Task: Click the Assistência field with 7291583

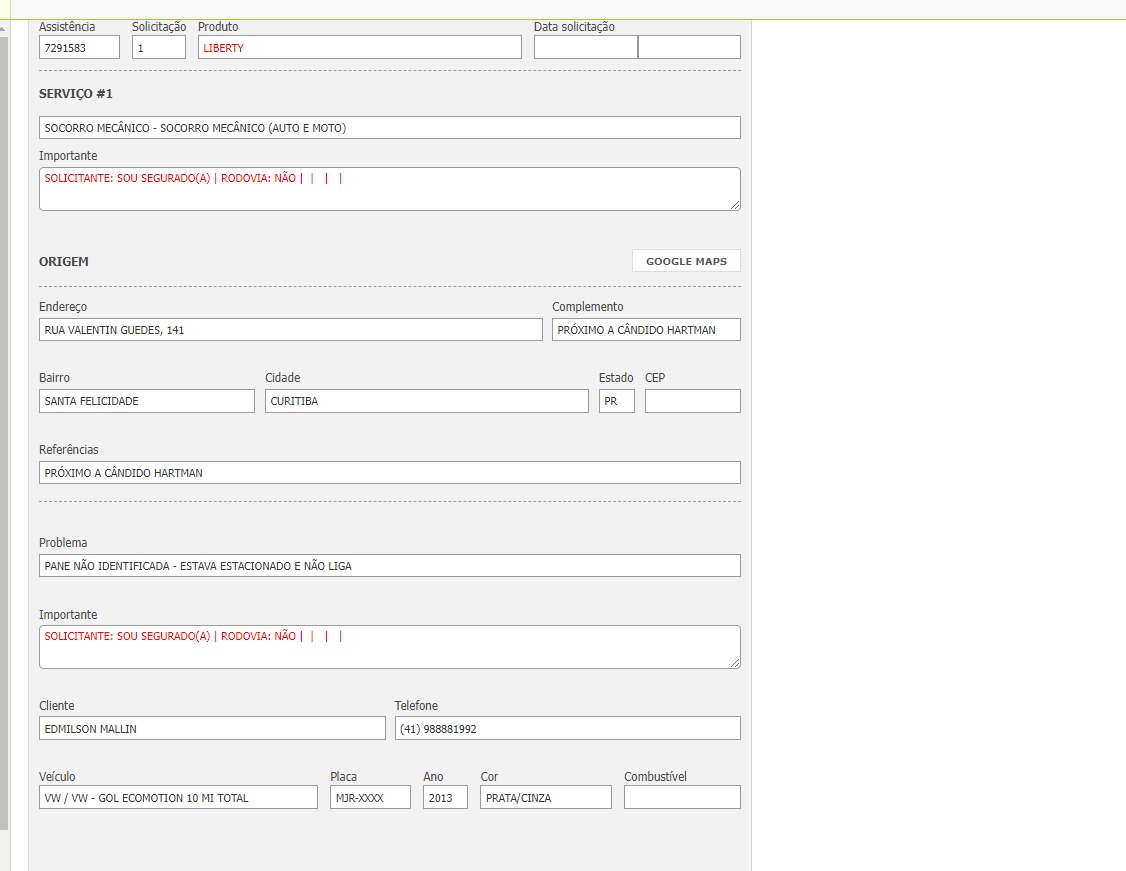Action: [79, 47]
